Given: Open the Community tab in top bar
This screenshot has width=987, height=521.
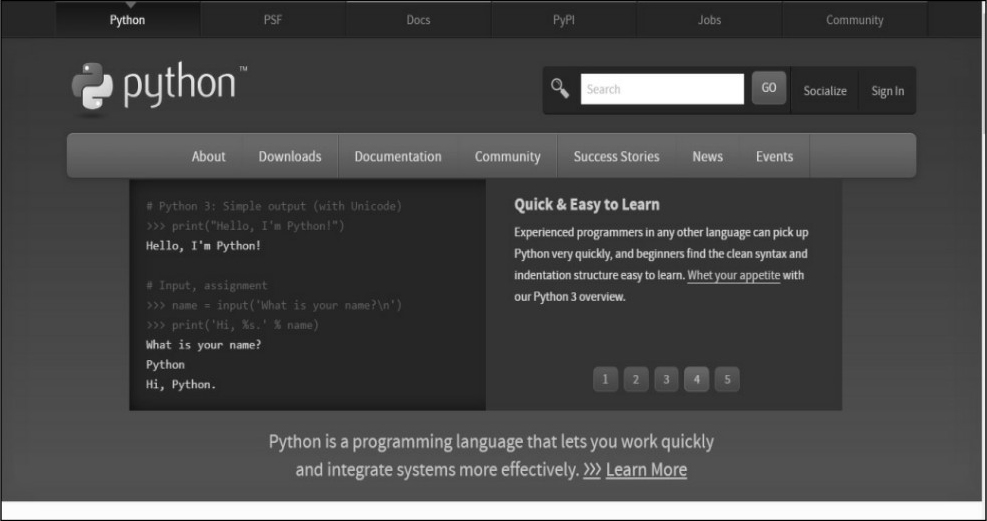Looking at the screenshot, I should tap(854, 20).
